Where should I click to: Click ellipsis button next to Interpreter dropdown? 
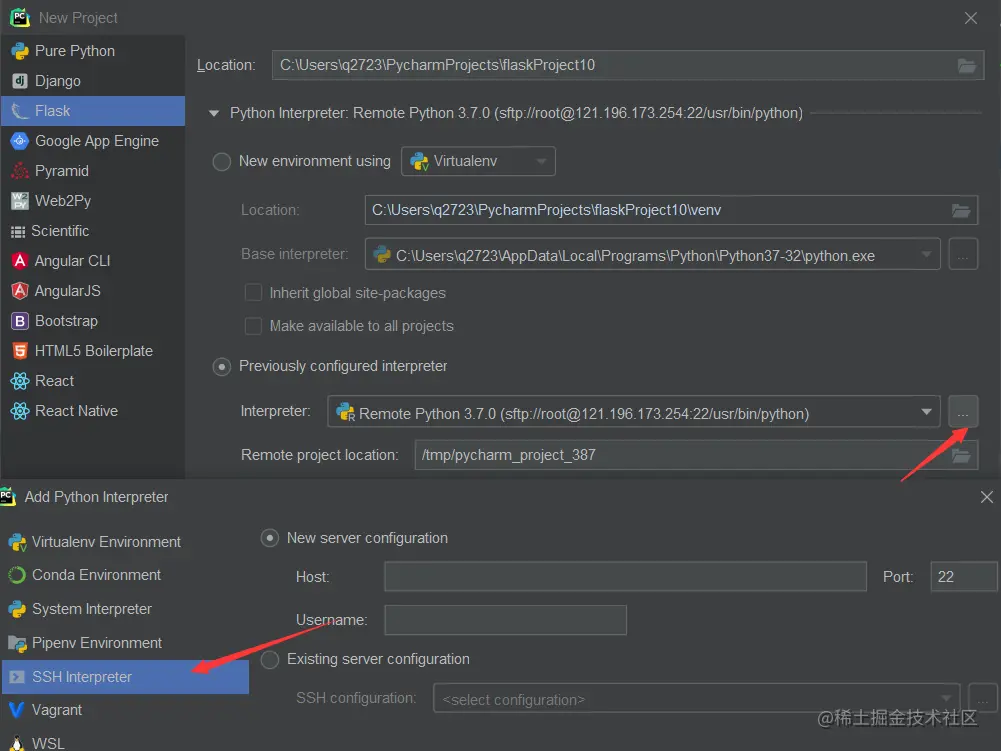963,413
